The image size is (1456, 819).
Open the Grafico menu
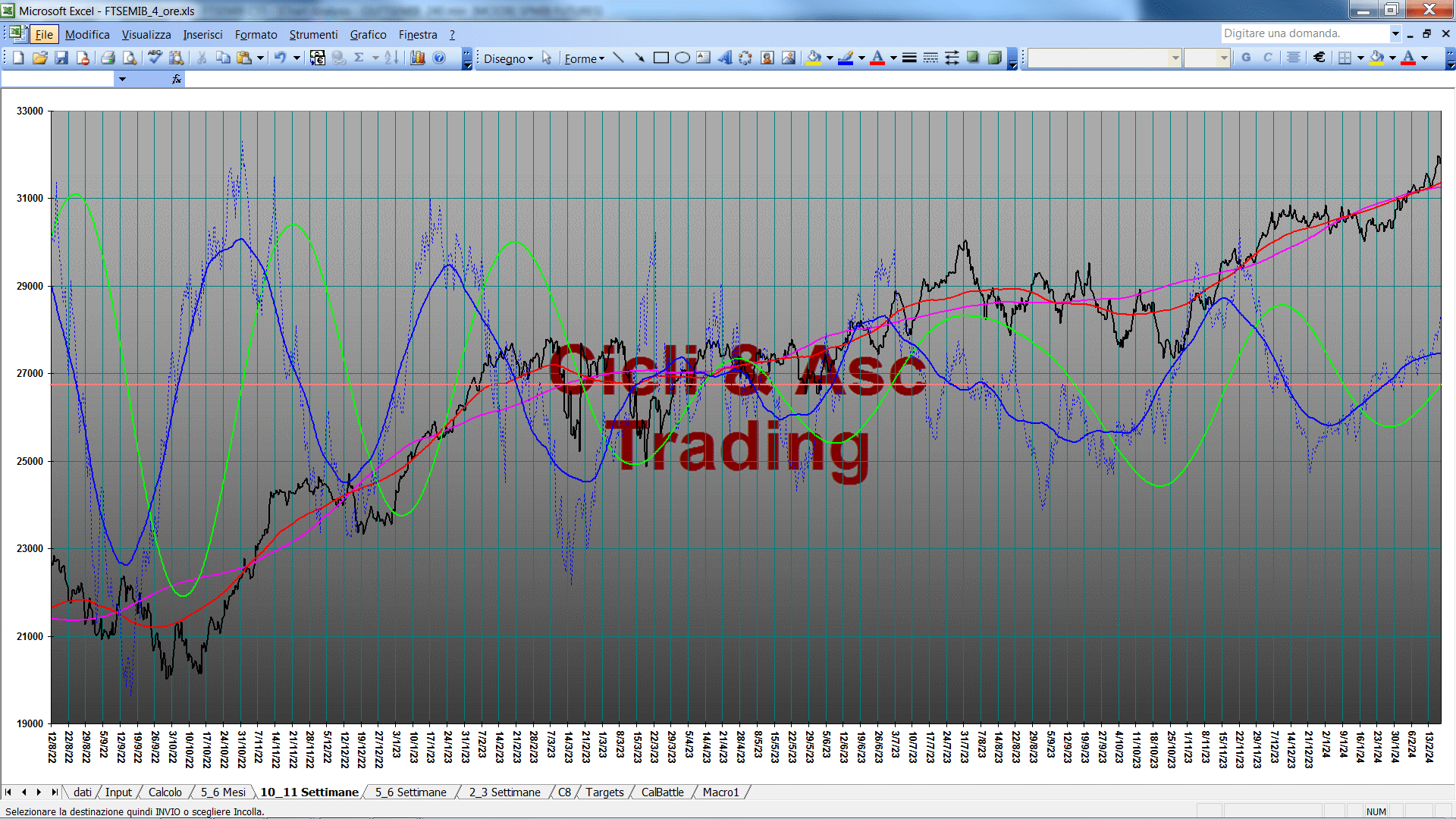click(x=368, y=35)
